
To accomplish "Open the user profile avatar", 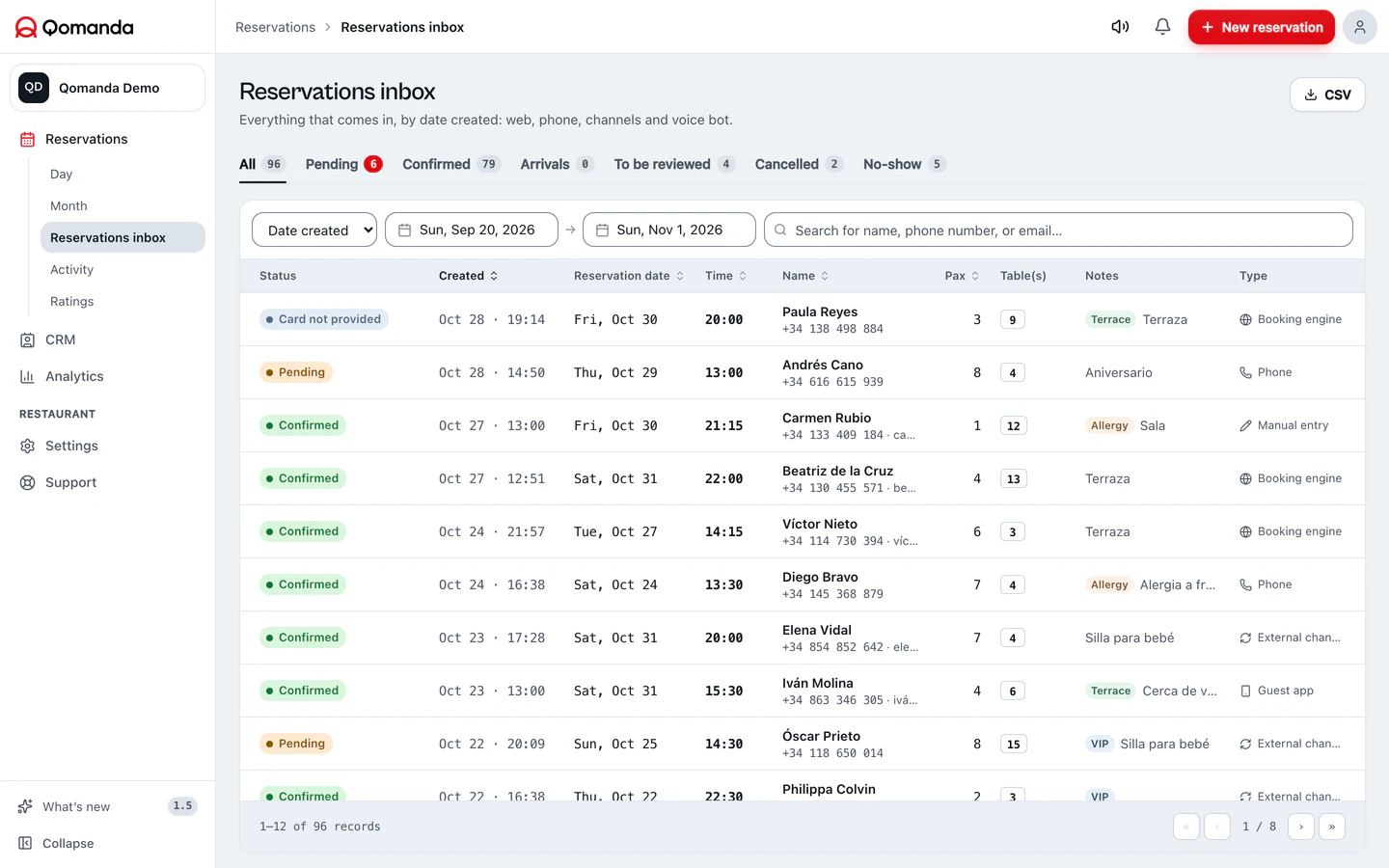I will [1359, 27].
